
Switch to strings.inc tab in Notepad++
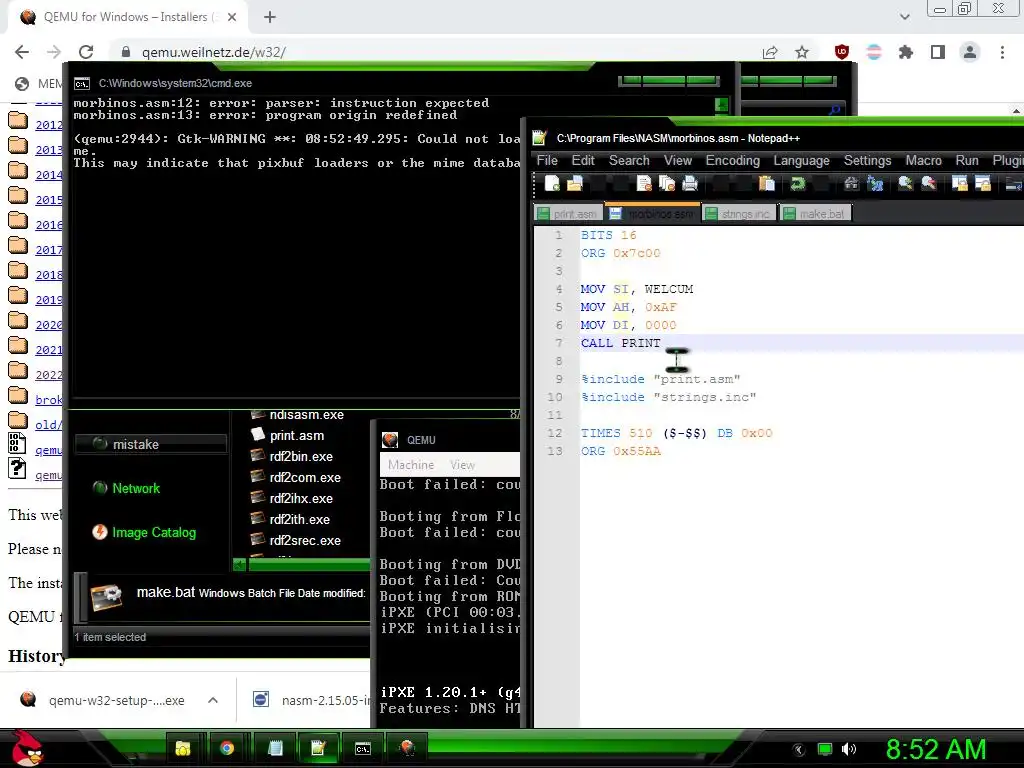(739, 214)
